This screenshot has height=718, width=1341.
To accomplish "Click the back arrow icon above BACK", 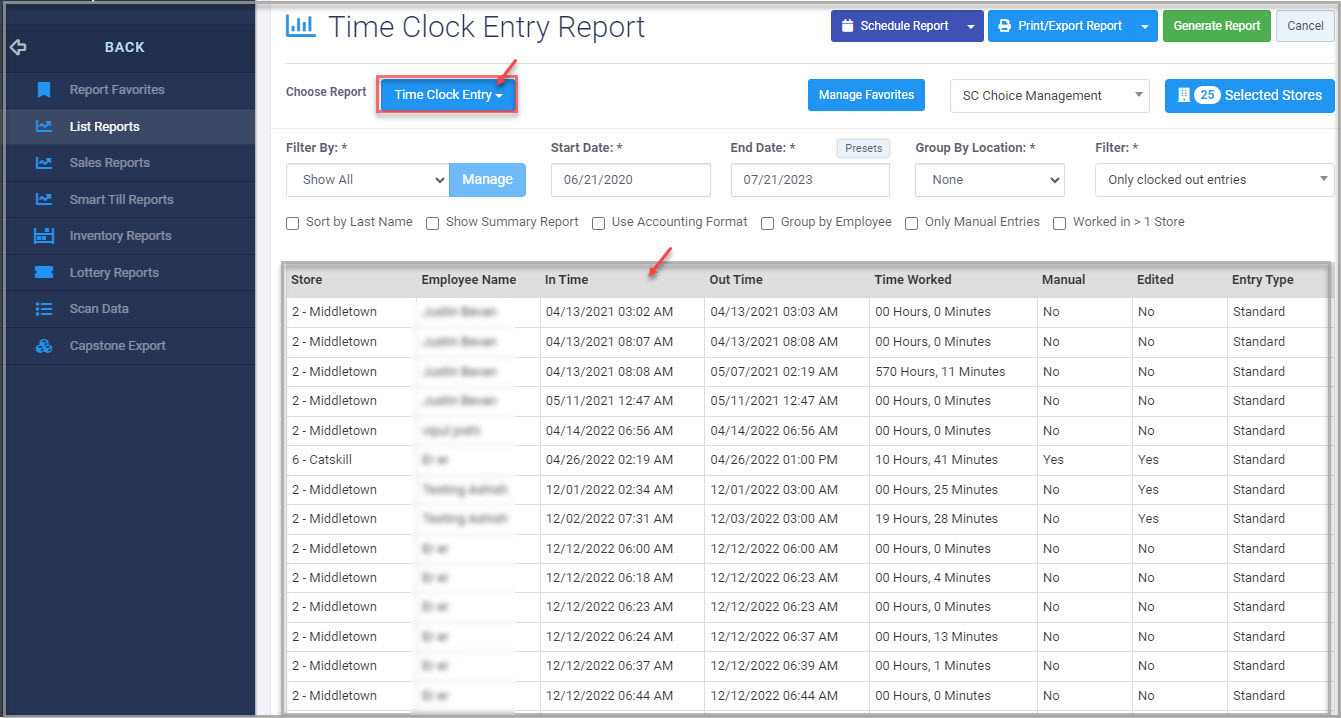I will click(17, 46).
